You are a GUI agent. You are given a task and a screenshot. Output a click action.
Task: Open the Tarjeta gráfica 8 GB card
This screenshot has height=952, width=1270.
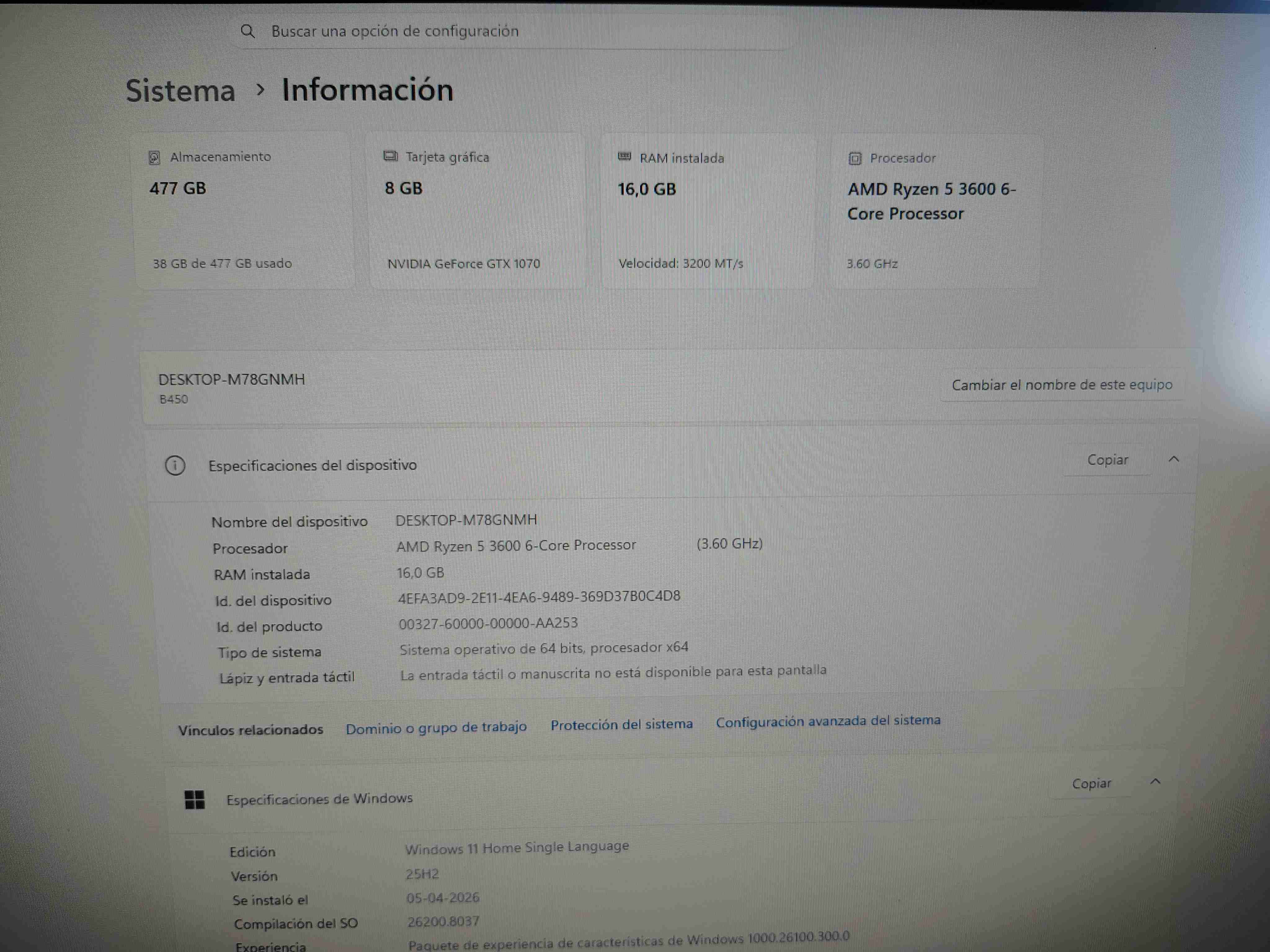(x=477, y=212)
